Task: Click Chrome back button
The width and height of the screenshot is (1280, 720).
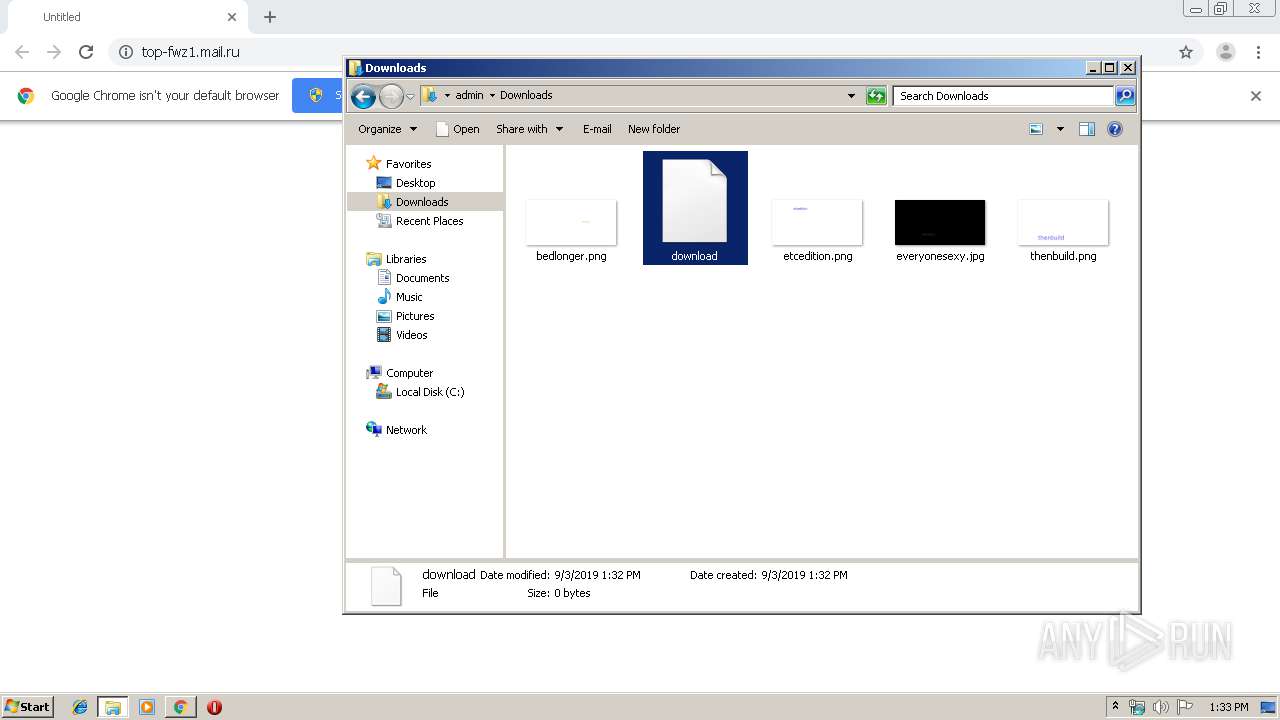Action: pos(22,52)
